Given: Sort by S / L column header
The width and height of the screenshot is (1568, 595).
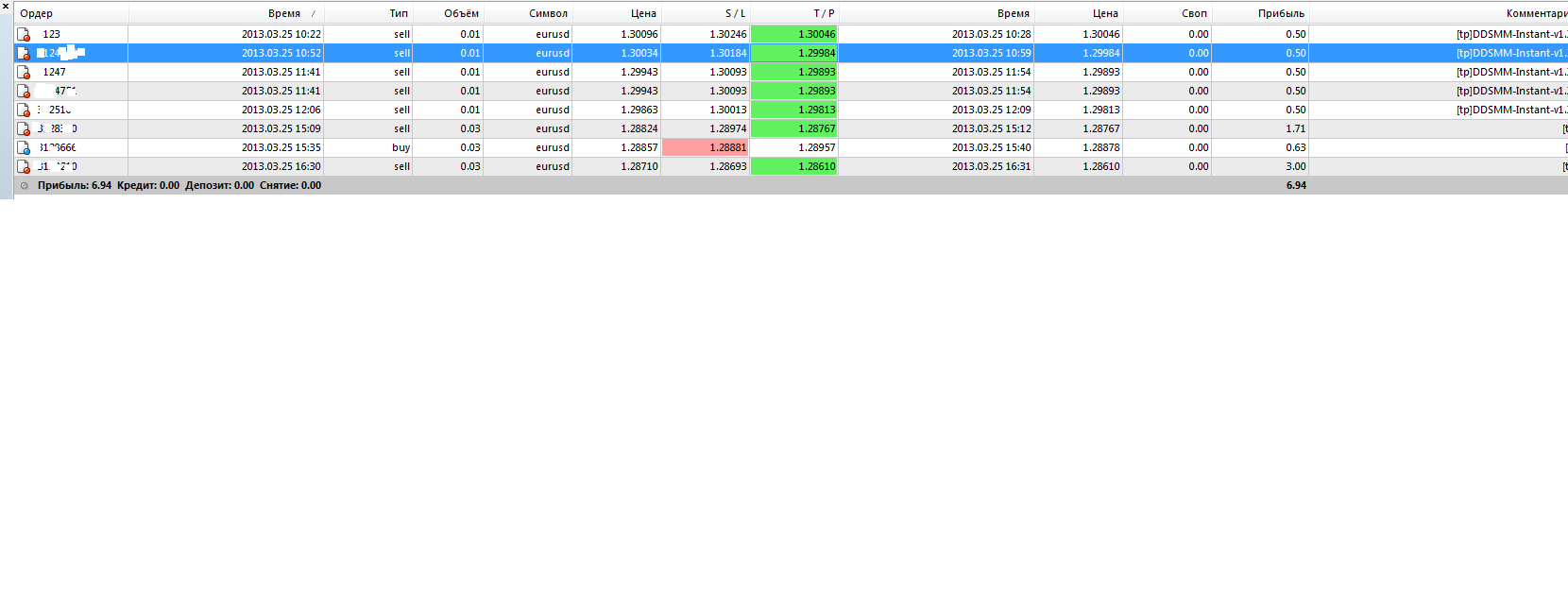Looking at the screenshot, I should (x=735, y=13).
